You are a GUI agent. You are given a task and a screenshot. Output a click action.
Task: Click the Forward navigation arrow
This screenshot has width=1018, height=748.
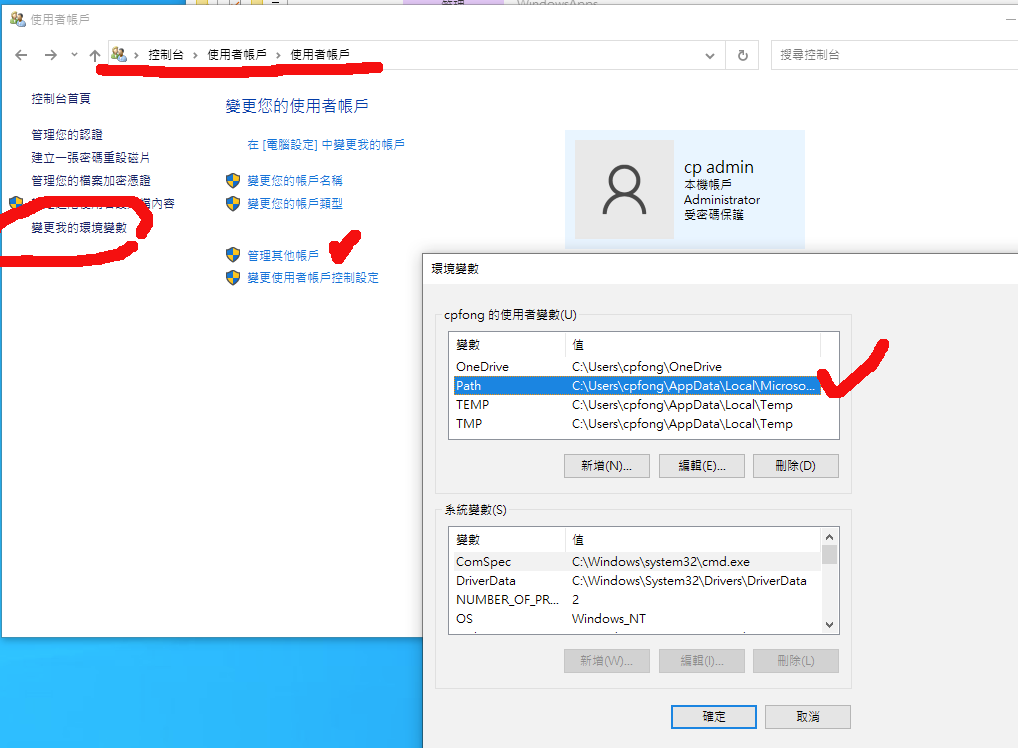point(50,55)
